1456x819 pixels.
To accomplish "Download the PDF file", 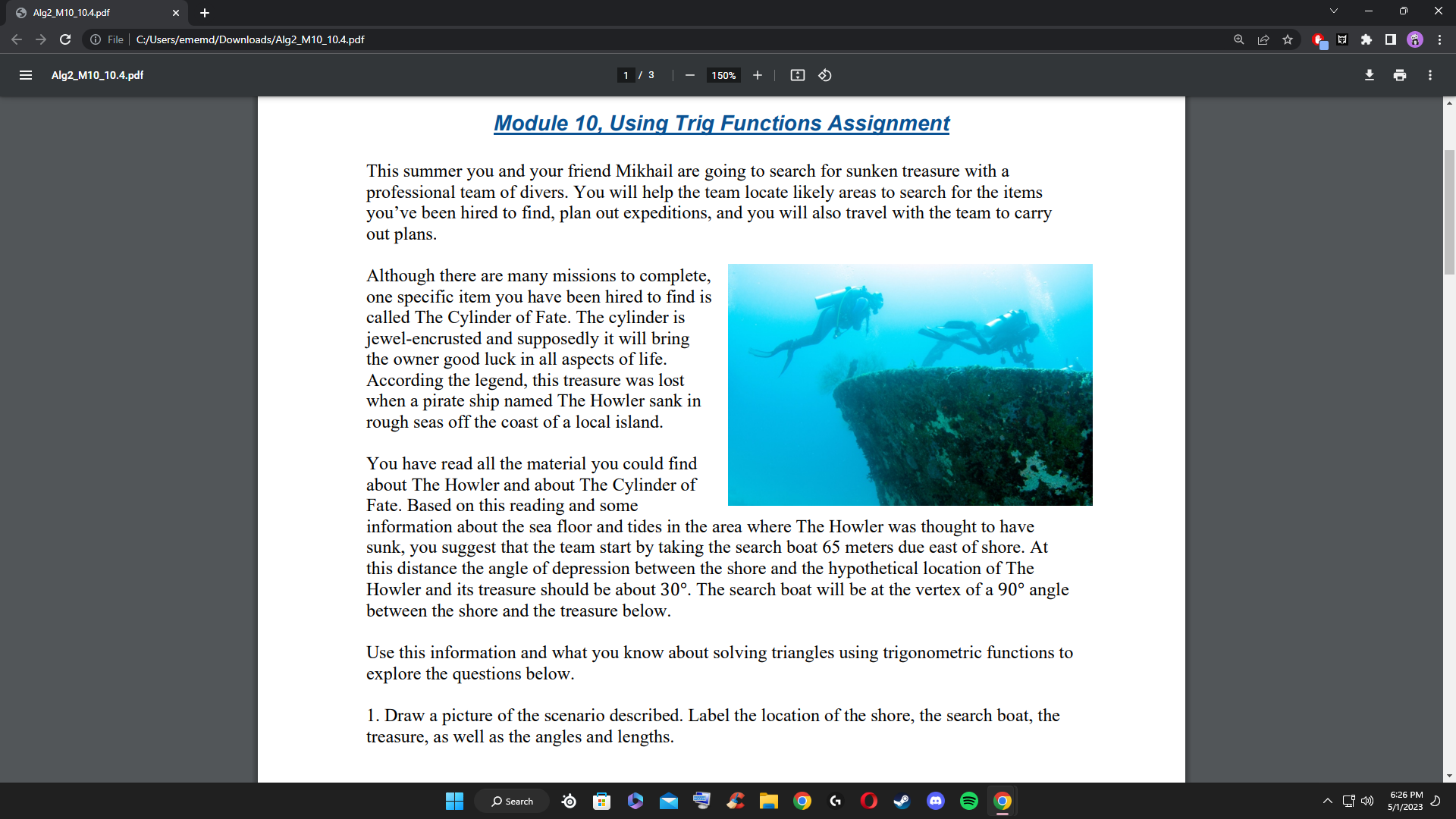I will [x=1369, y=75].
